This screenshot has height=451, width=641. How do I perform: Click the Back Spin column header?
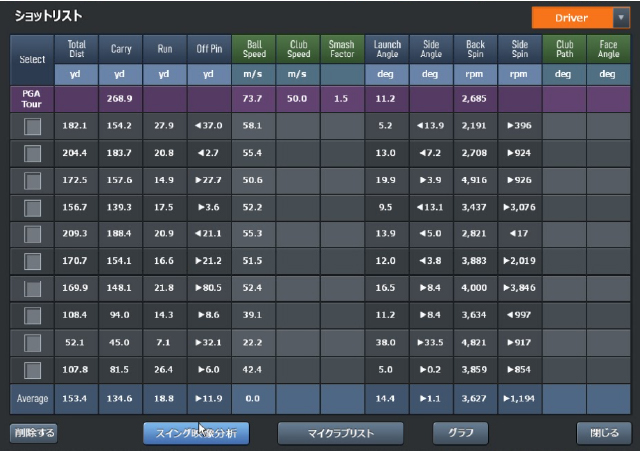coord(475,49)
